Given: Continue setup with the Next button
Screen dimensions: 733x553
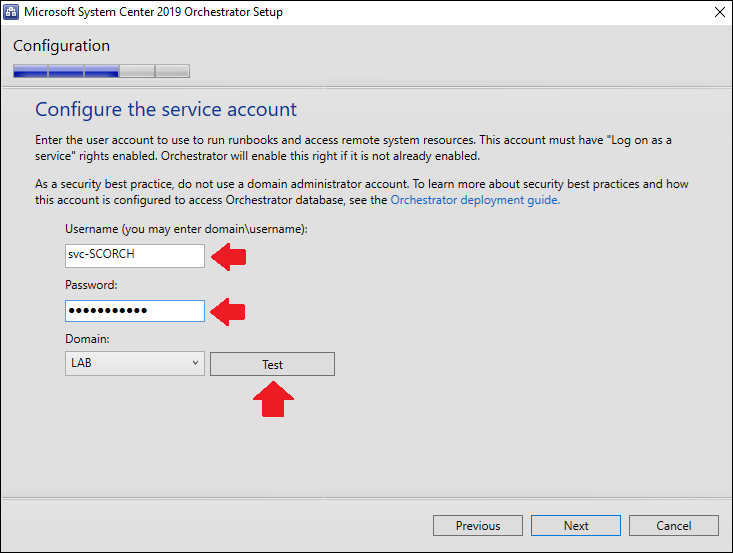Looking at the screenshot, I should 575,526.
